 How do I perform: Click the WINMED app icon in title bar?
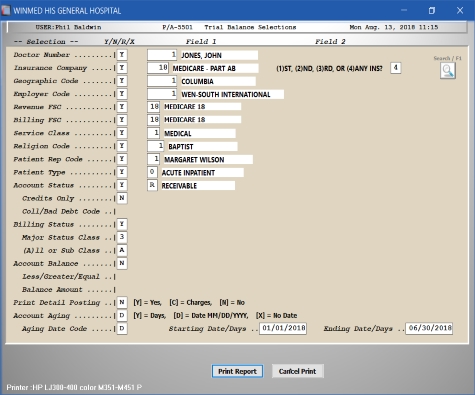(6, 11)
